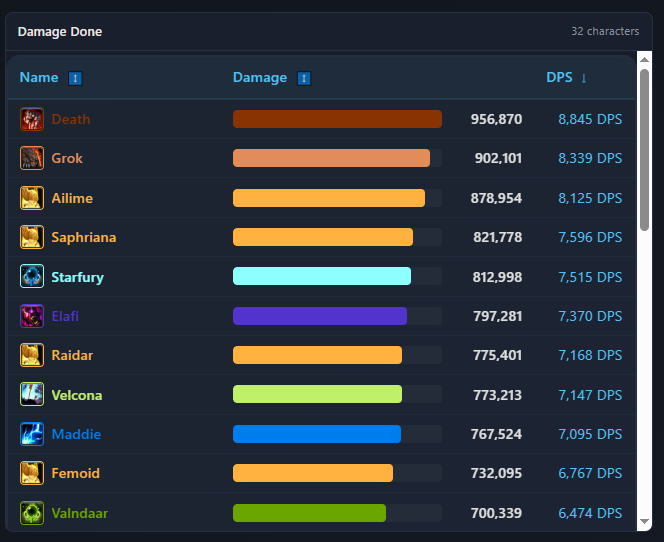Click the damage value 773,213
664x542 pixels.
click(498, 395)
